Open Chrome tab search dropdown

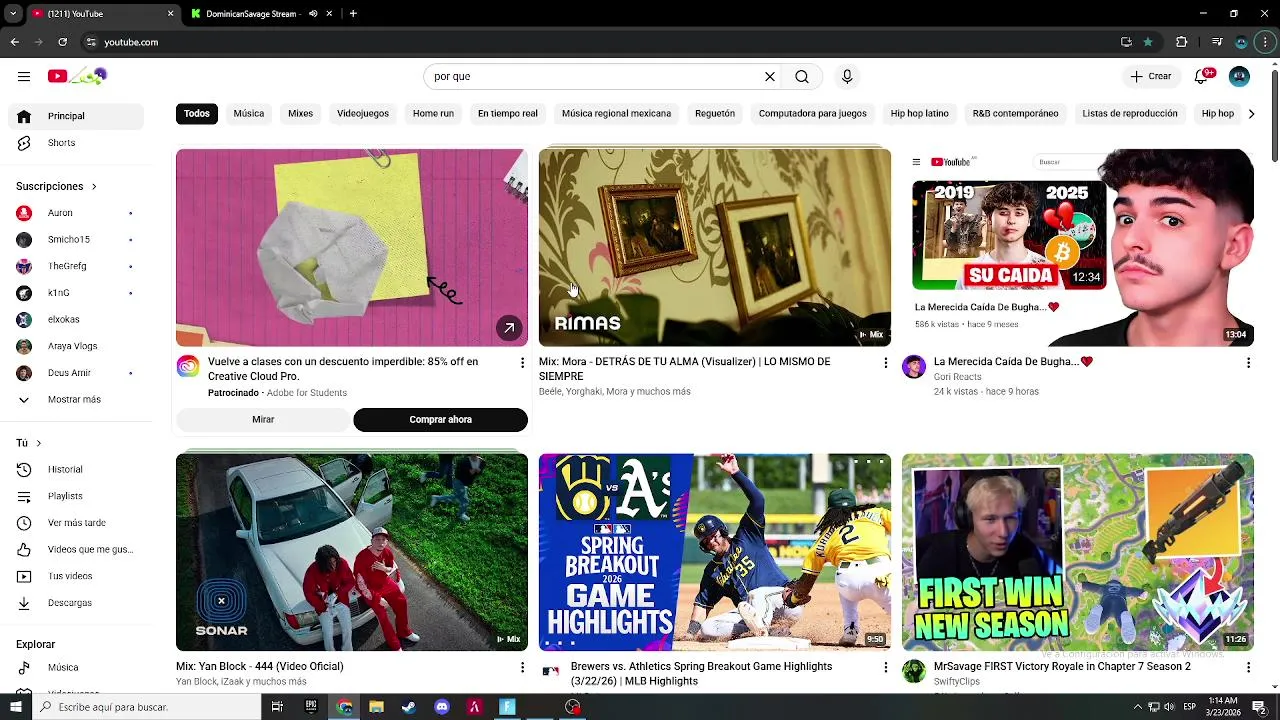pyautogui.click(x=13, y=14)
